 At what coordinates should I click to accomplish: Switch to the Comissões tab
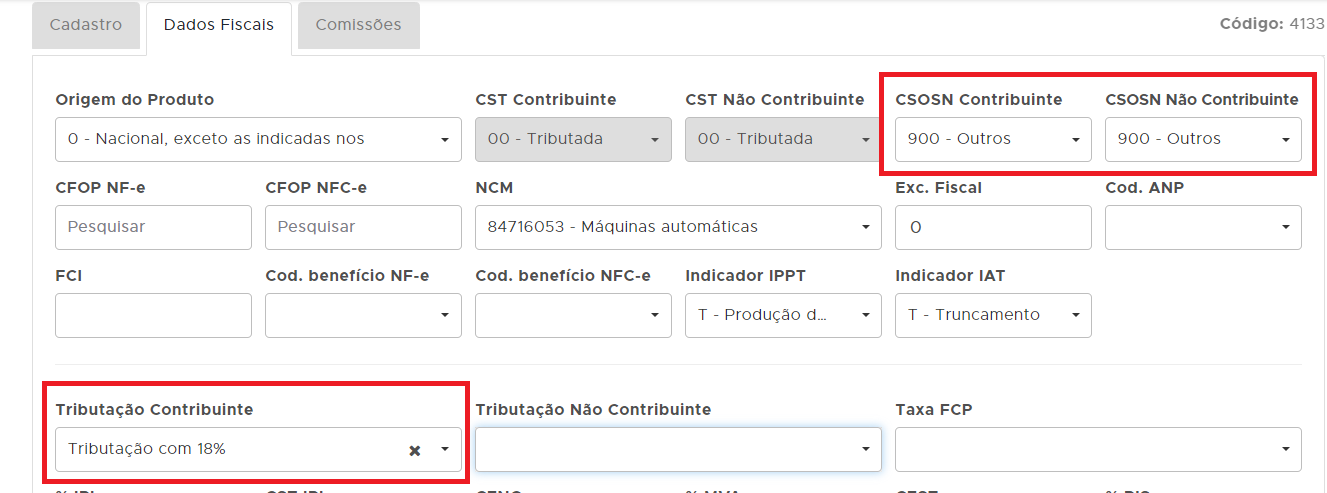[x=358, y=25]
